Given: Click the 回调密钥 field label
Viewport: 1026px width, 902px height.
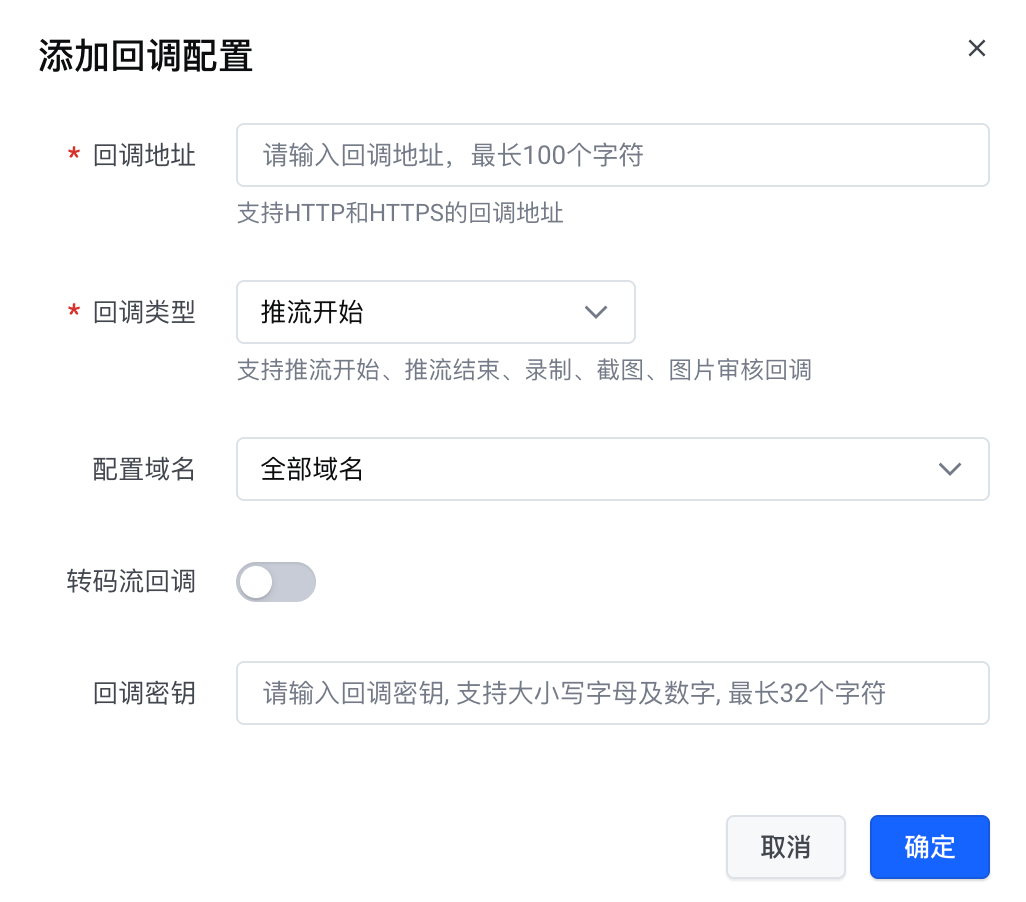Looking at the screenshot, I should coord(144,694).
